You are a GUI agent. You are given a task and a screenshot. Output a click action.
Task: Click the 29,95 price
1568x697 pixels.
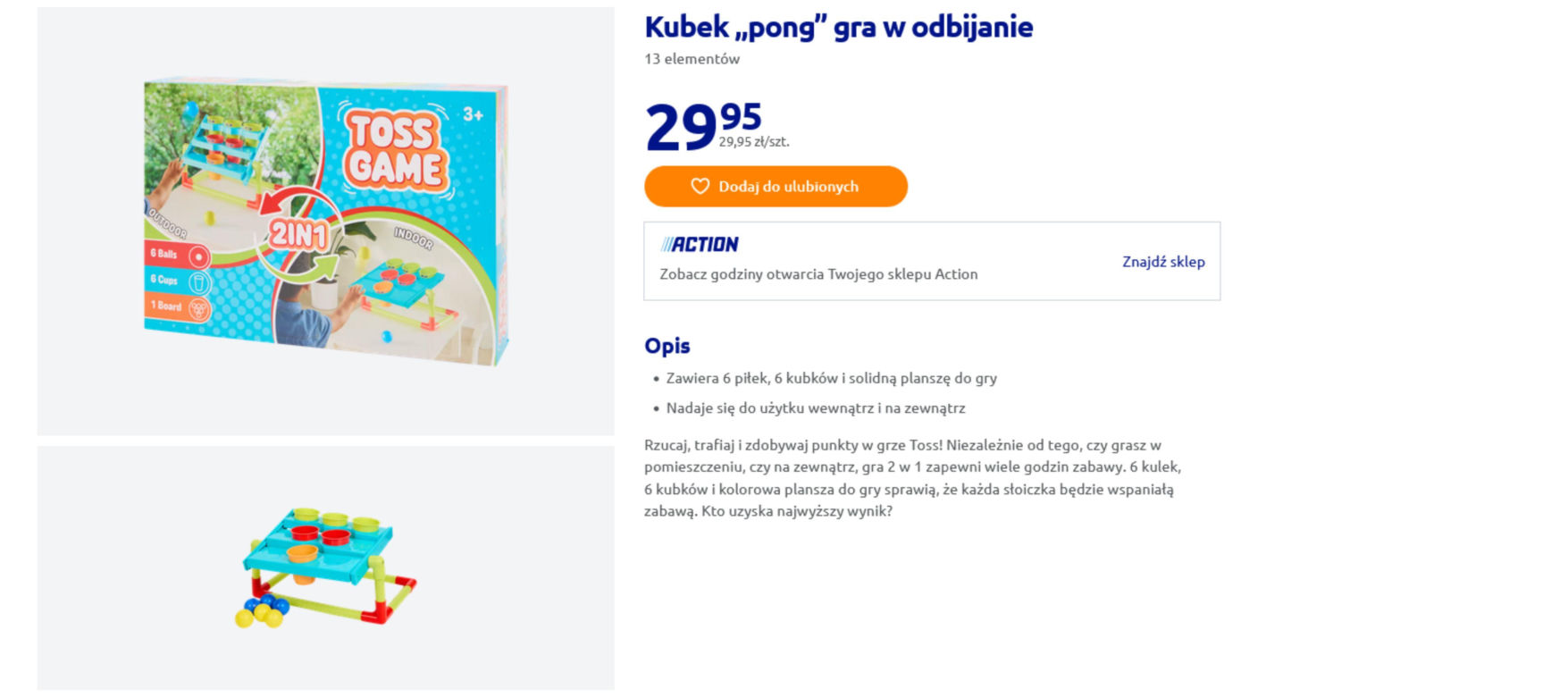click(704, 127)
